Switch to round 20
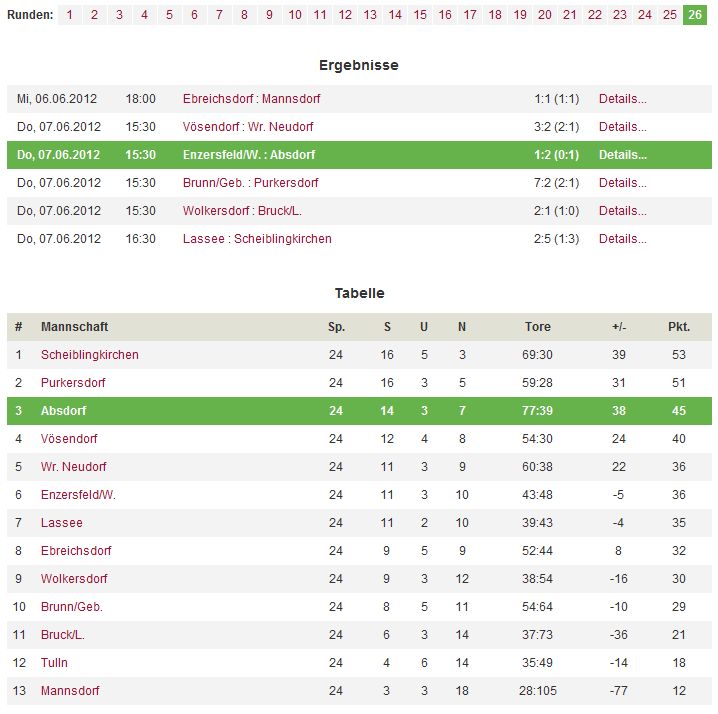This screenshot has width=718, height=714. 544,15
